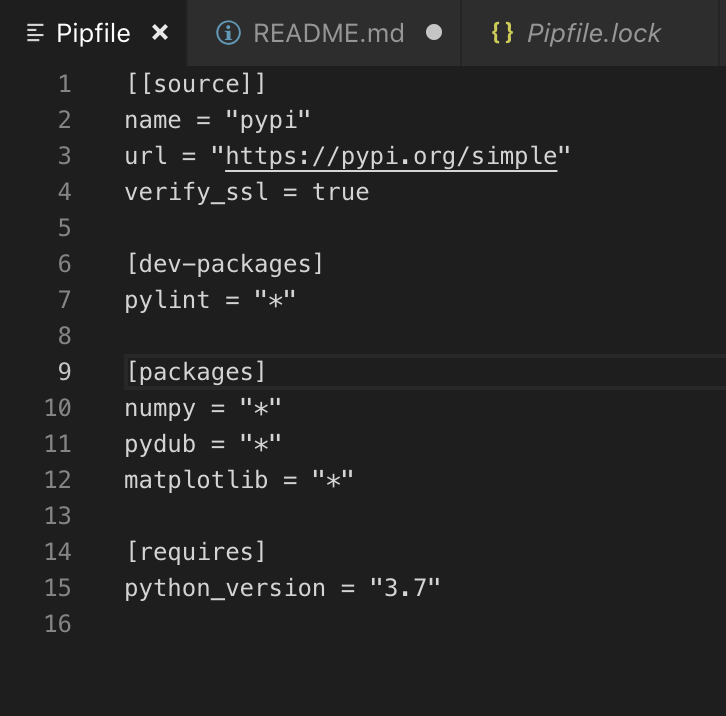The width and height of the screenshot is (726, 716).
Task: Place cursor on the [packages] section header
Action: [196, 372]
